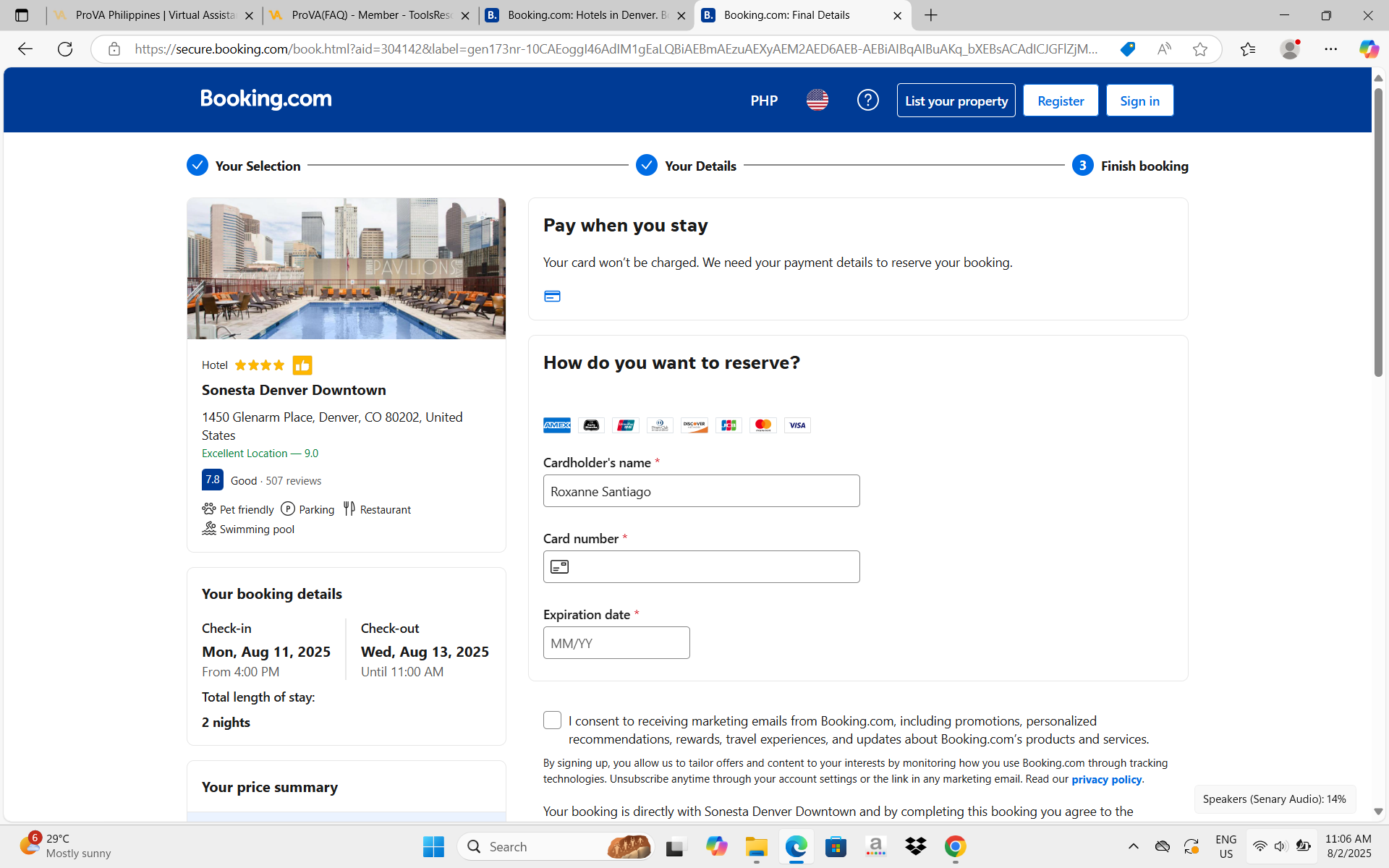The height and width of the screenshot is (868, 1389).
Task: Click the Excellent Location — 9.0 text
Action: [x=260, y=454]
